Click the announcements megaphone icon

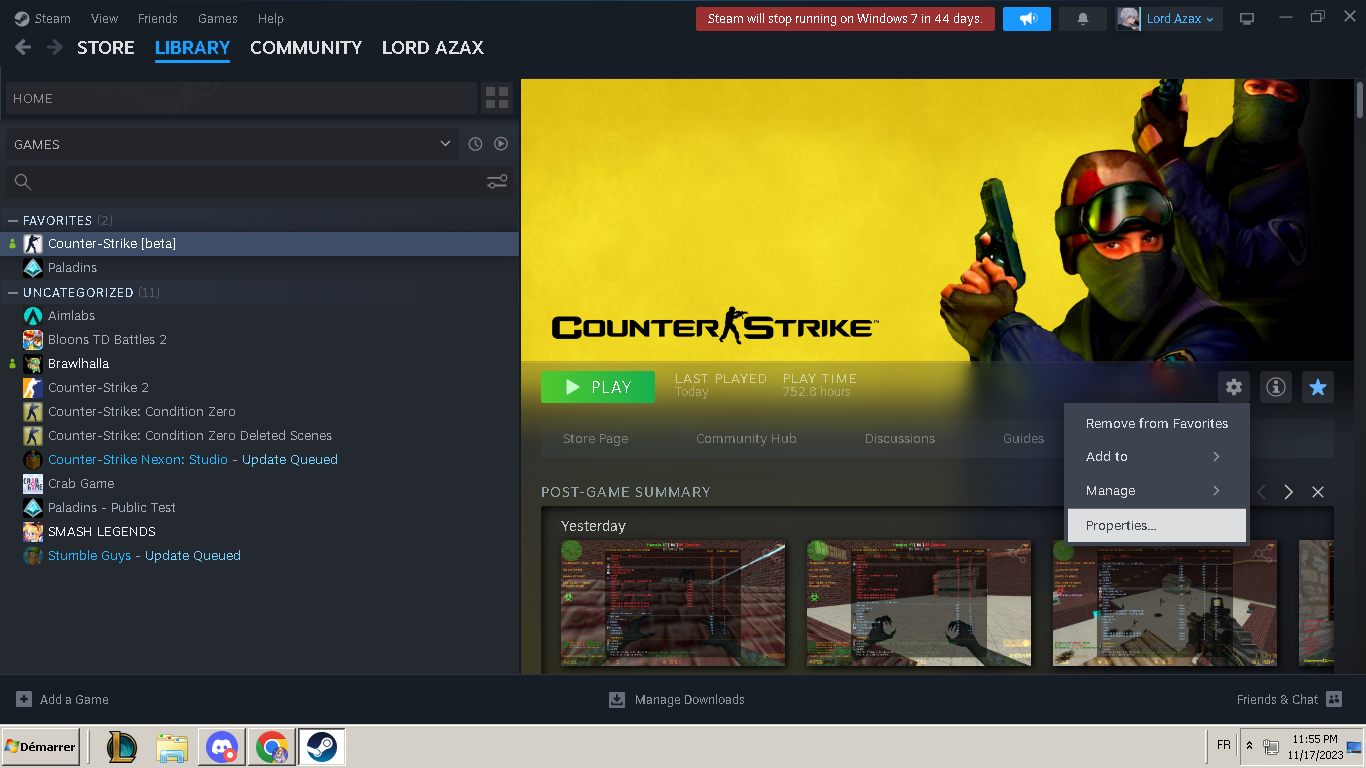1027,19
